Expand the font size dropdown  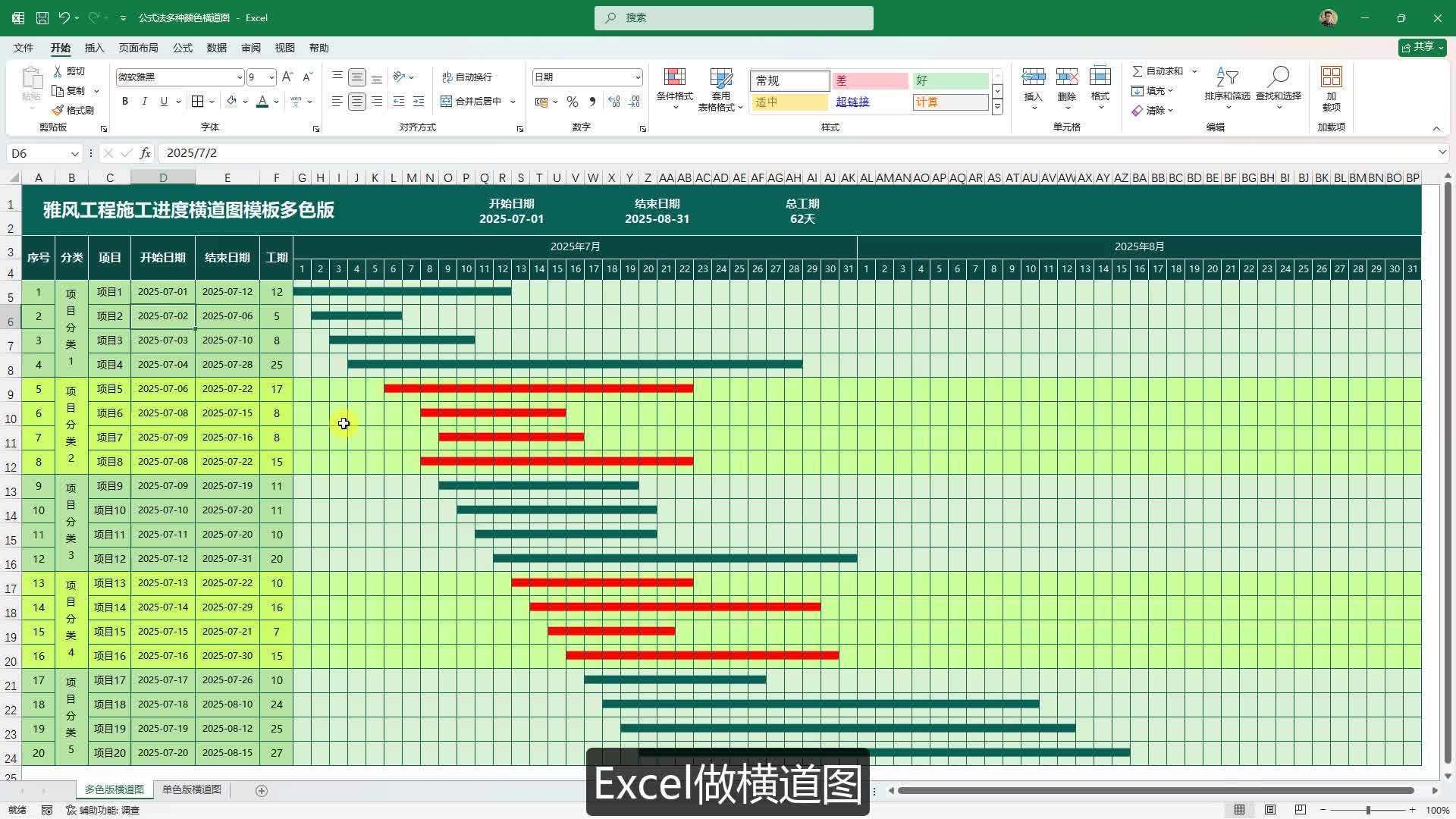[x=271, y=77]
